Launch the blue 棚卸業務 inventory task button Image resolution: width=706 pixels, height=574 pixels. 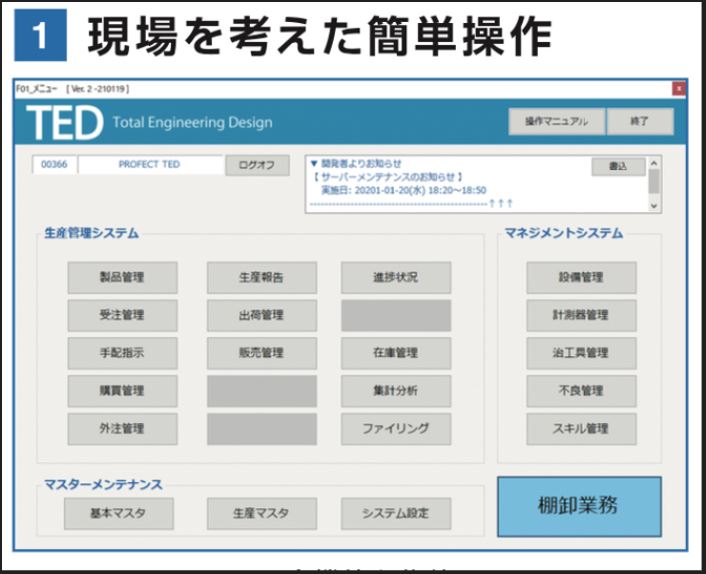(579, 506)
